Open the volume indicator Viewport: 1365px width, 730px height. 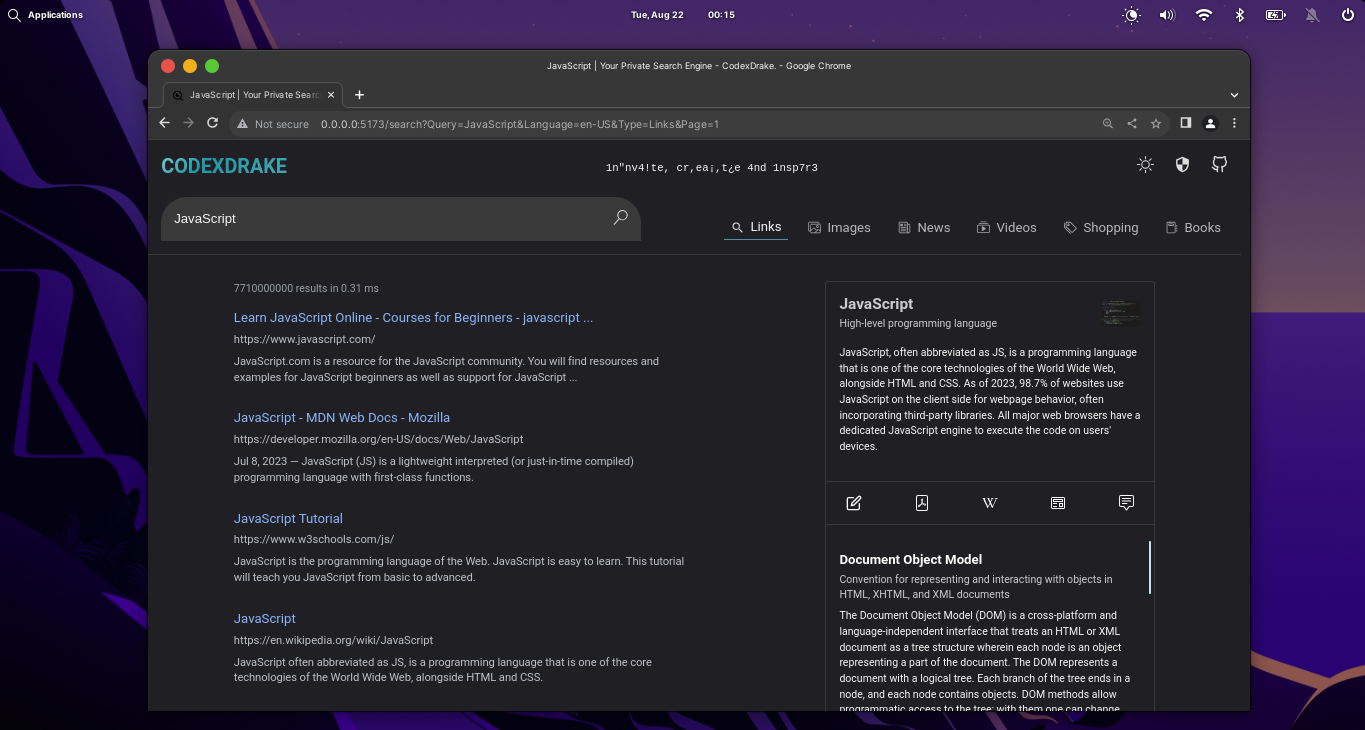pyautogui.click(x=1167, y=15)
